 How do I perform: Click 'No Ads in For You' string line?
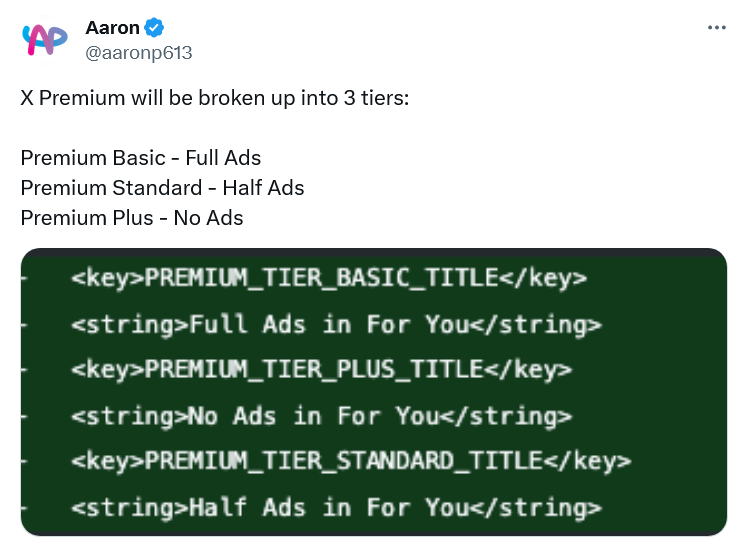coord(322,416)
